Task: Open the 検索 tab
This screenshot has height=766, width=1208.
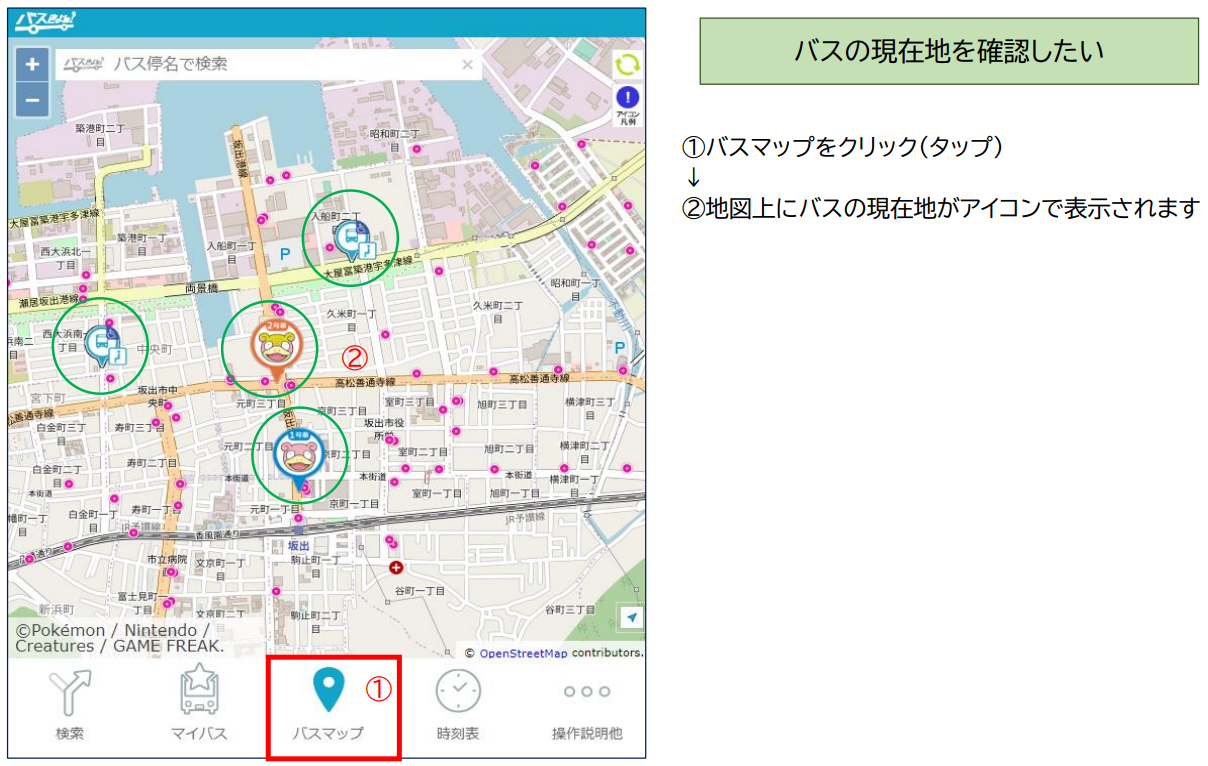Action: [x=69, y=705]
